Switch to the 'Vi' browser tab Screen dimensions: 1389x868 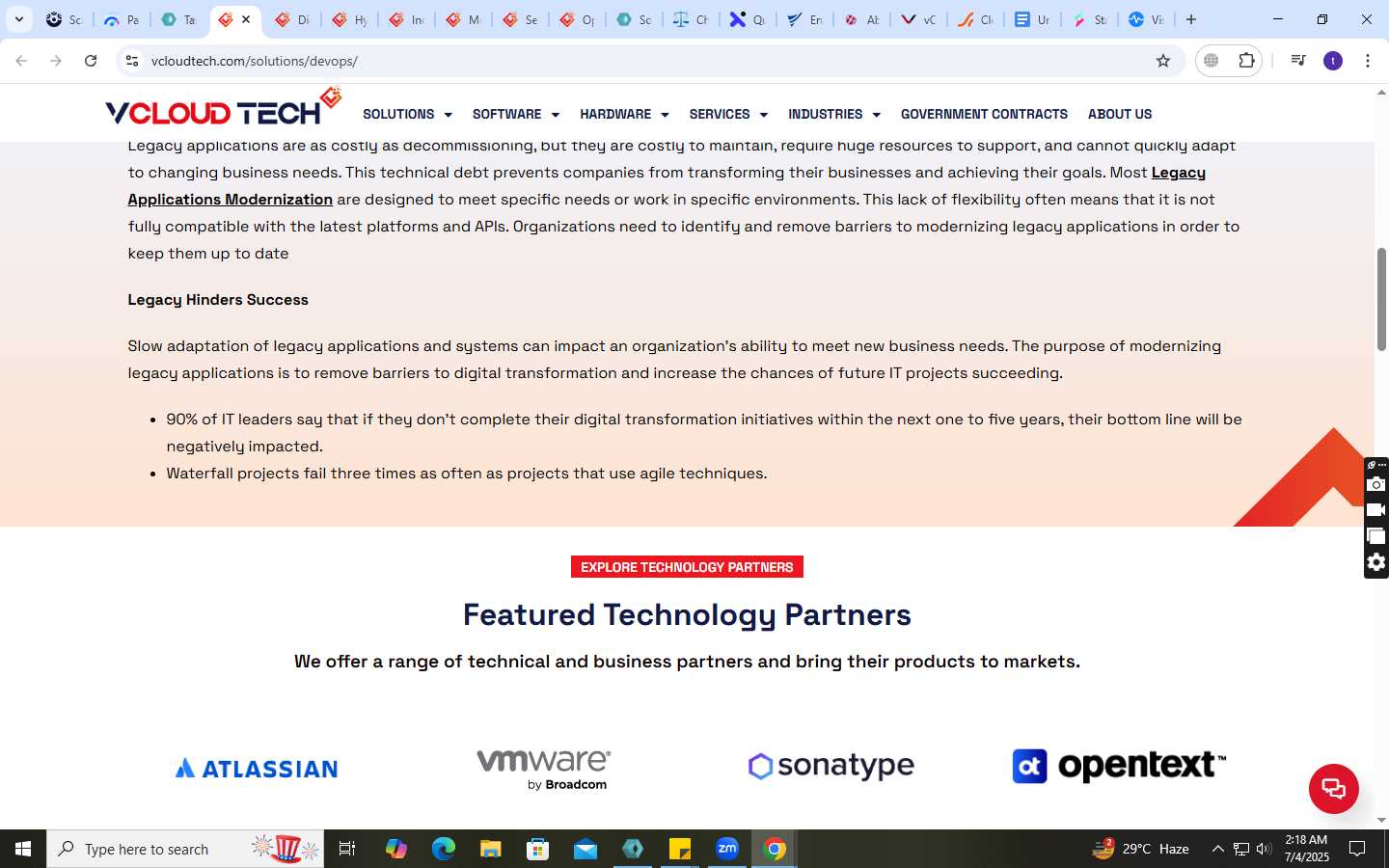[x=1146, y=19]
